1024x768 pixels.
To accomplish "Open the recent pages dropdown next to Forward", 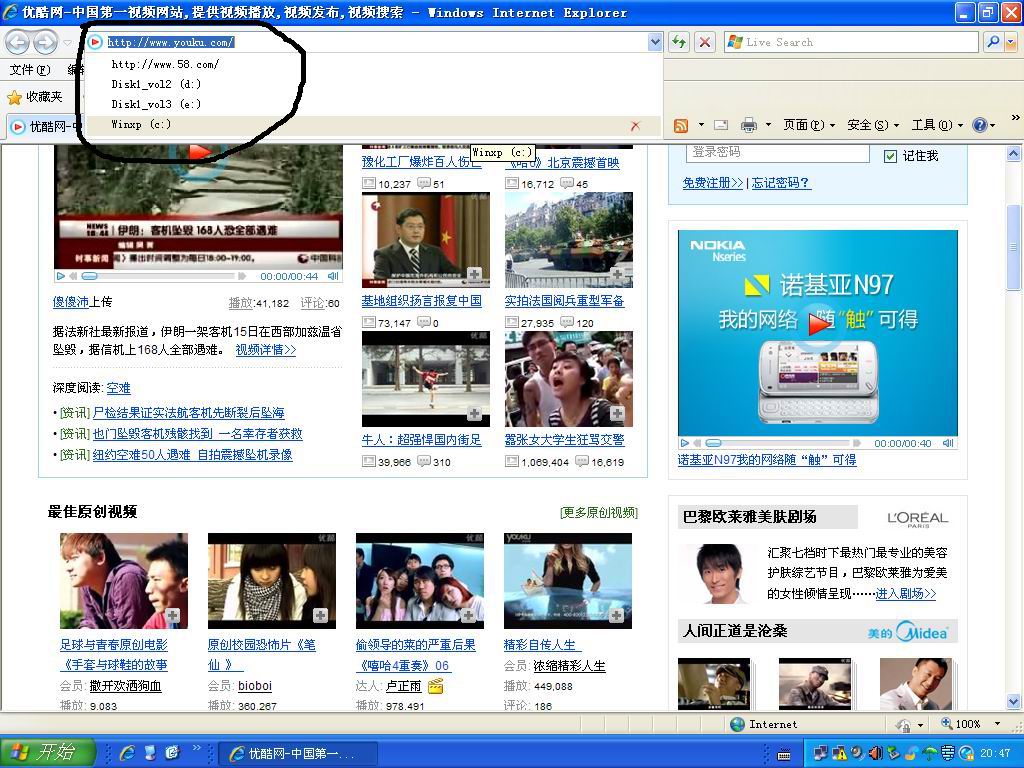I will tap(67, 43).
